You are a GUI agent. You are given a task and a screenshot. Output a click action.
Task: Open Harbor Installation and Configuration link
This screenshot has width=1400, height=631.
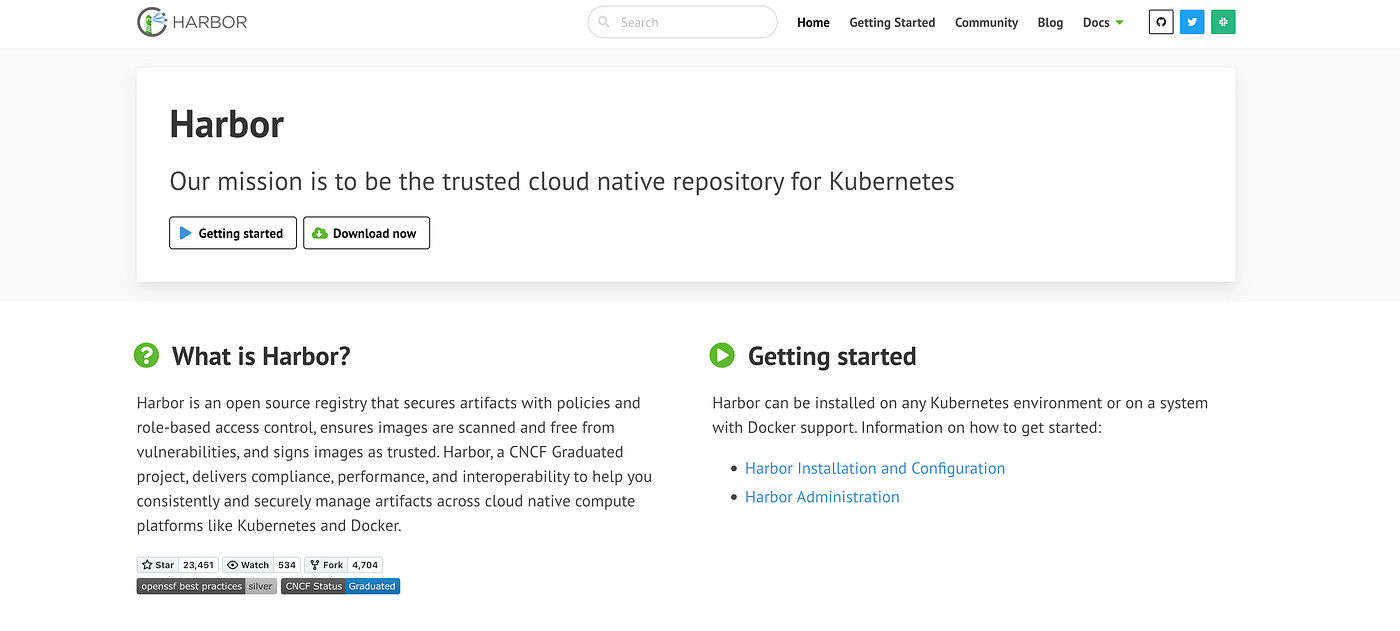pyautogui.click(x=875, y=468)
